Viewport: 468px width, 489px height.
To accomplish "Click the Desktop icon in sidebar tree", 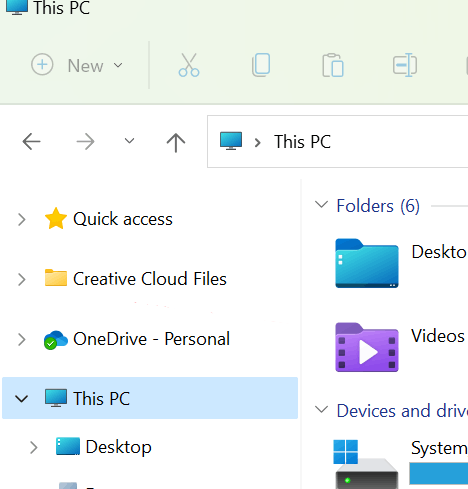I will point(68,446).
